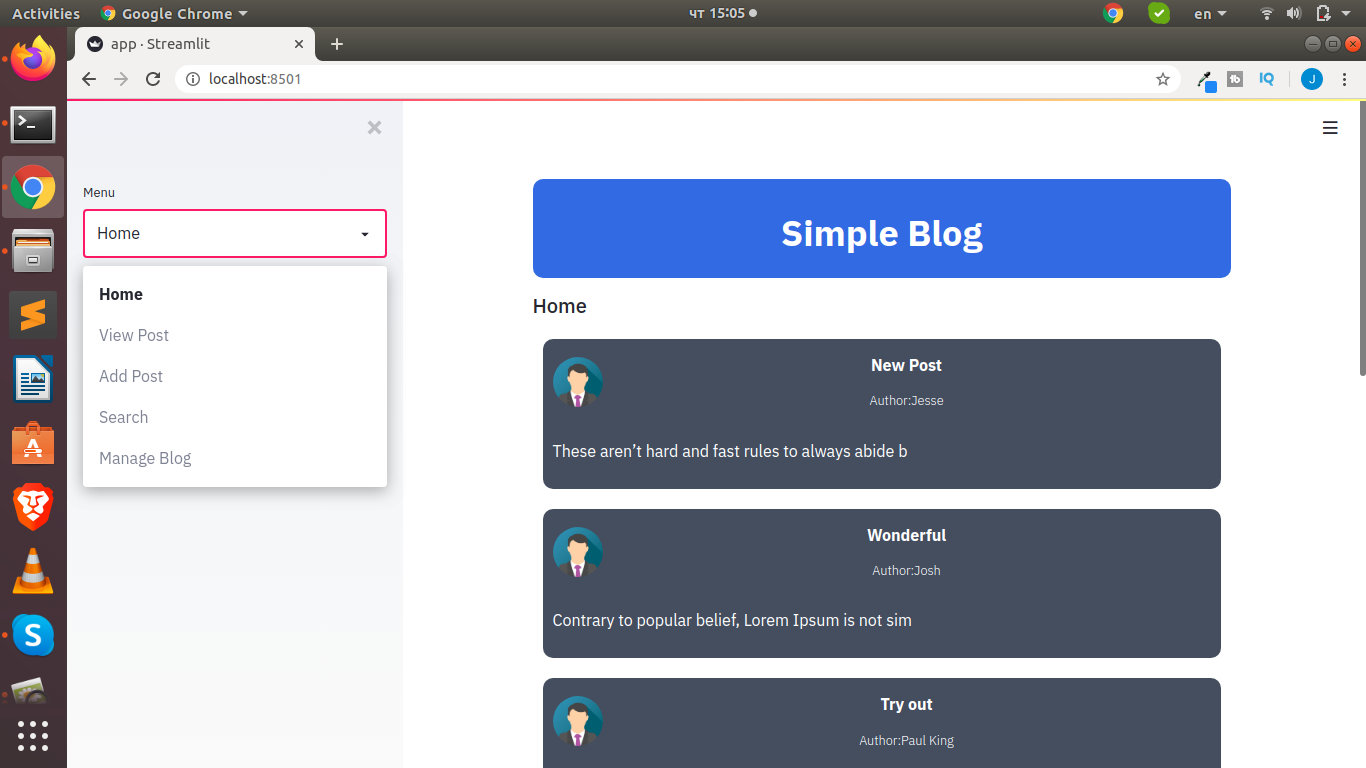Close the app · Streamlit tab

click(x=299, y=44)
